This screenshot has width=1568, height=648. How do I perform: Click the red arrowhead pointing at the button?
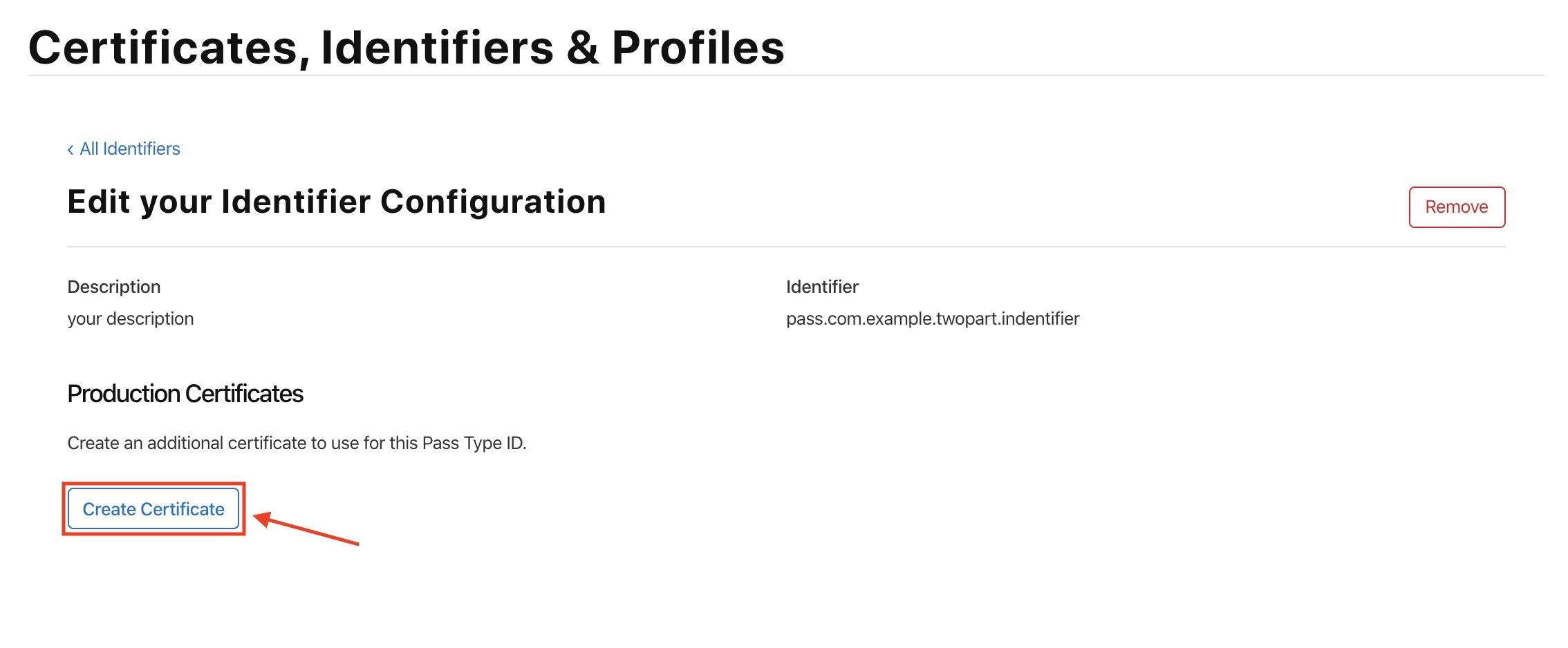[x=262, y=518]
